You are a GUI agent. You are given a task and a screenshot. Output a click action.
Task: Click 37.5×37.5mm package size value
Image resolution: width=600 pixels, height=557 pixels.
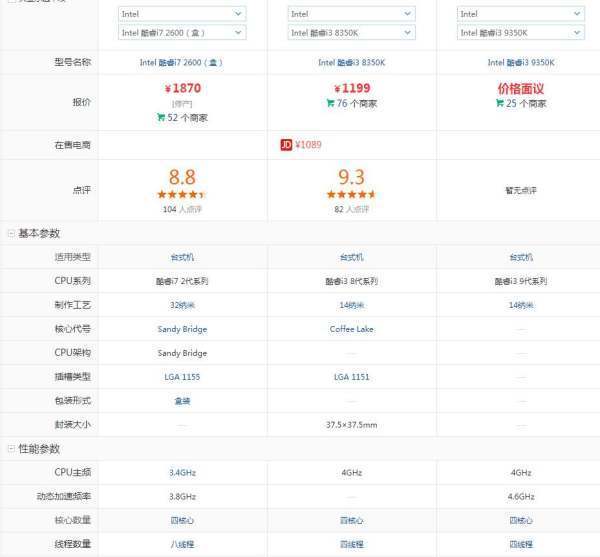coord(351,425)
